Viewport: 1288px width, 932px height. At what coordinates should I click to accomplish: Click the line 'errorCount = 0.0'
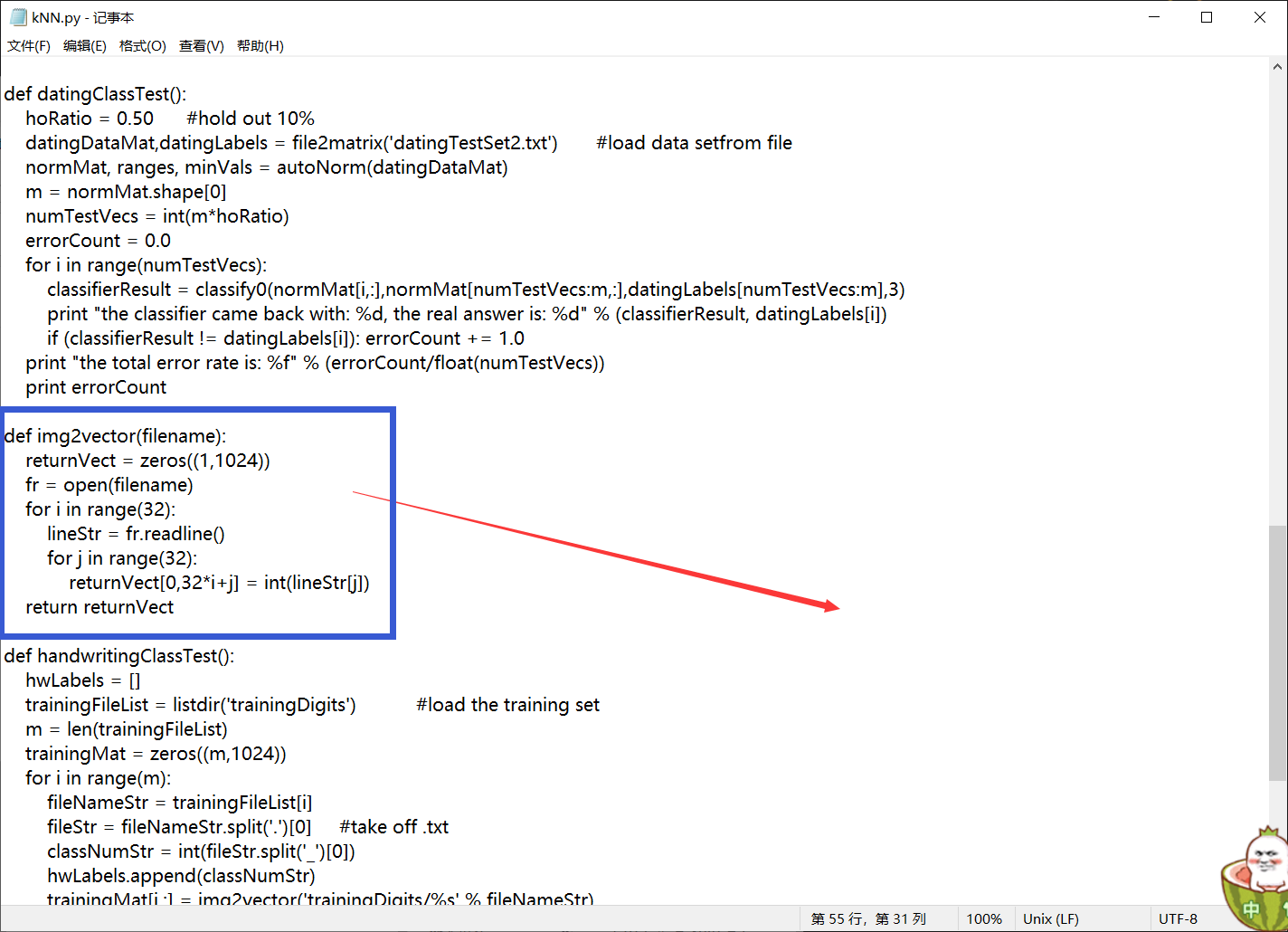click(x=98, y=241)
